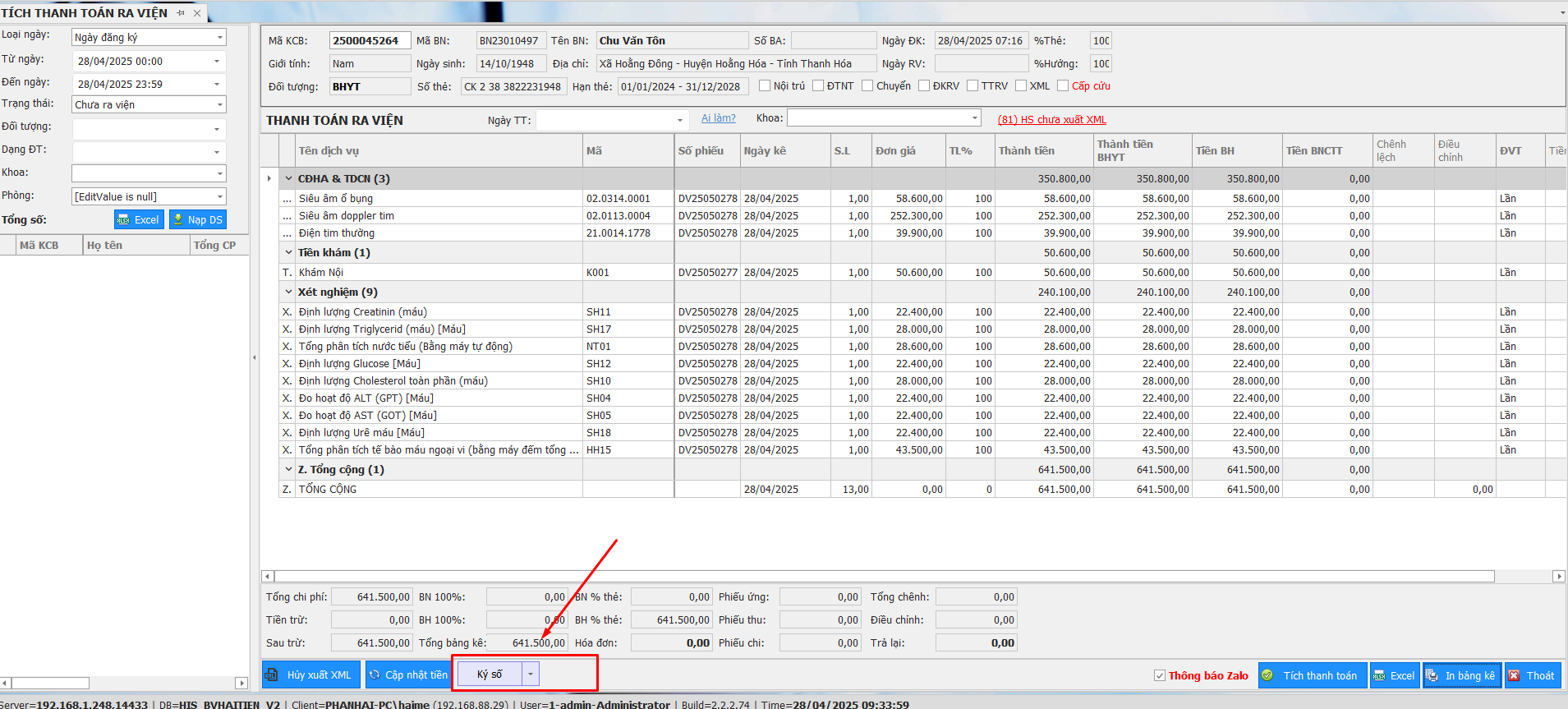Open the Ai làm? link
The height and width of the screenshot is (709, 1568).
pyautogui.click(x=718, y=118)
